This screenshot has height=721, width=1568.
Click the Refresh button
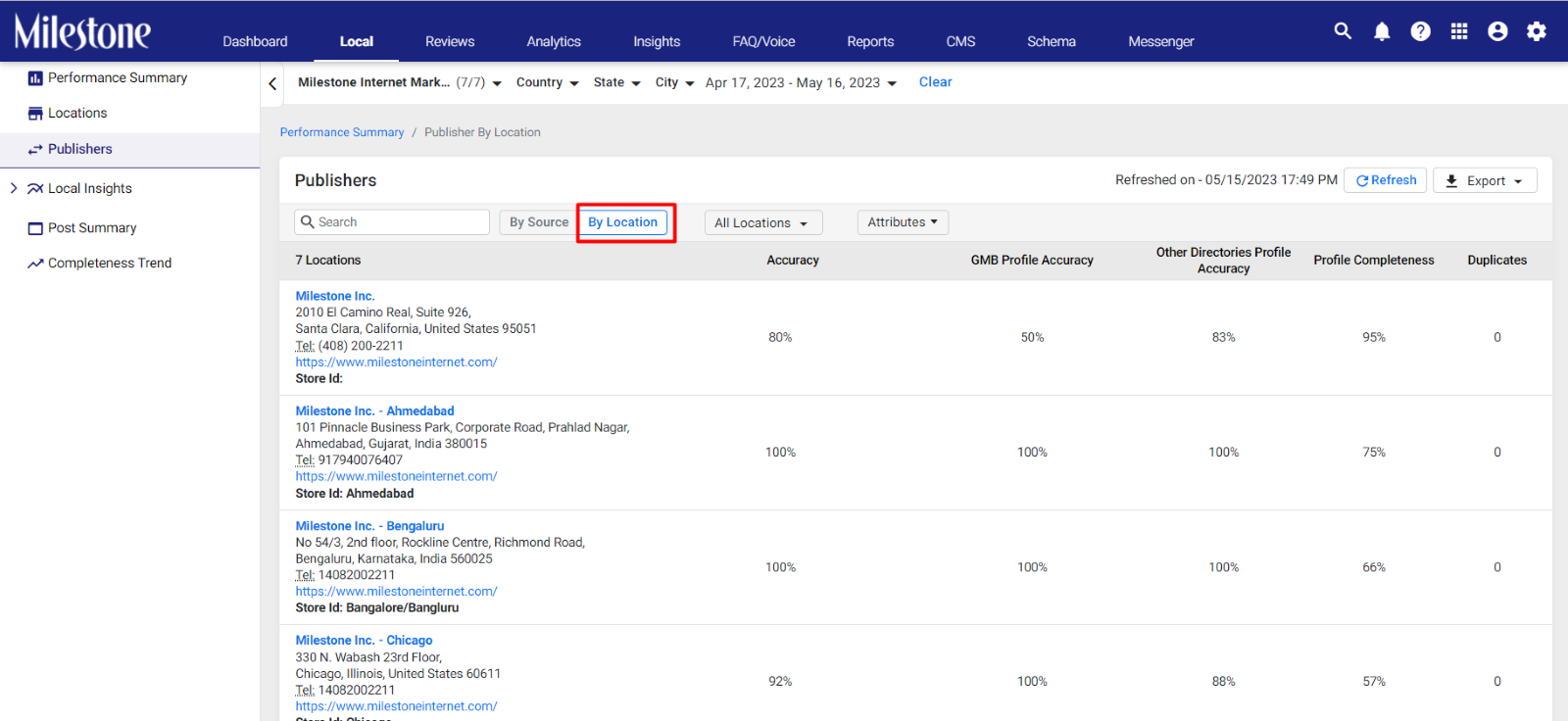(1386, 180)
